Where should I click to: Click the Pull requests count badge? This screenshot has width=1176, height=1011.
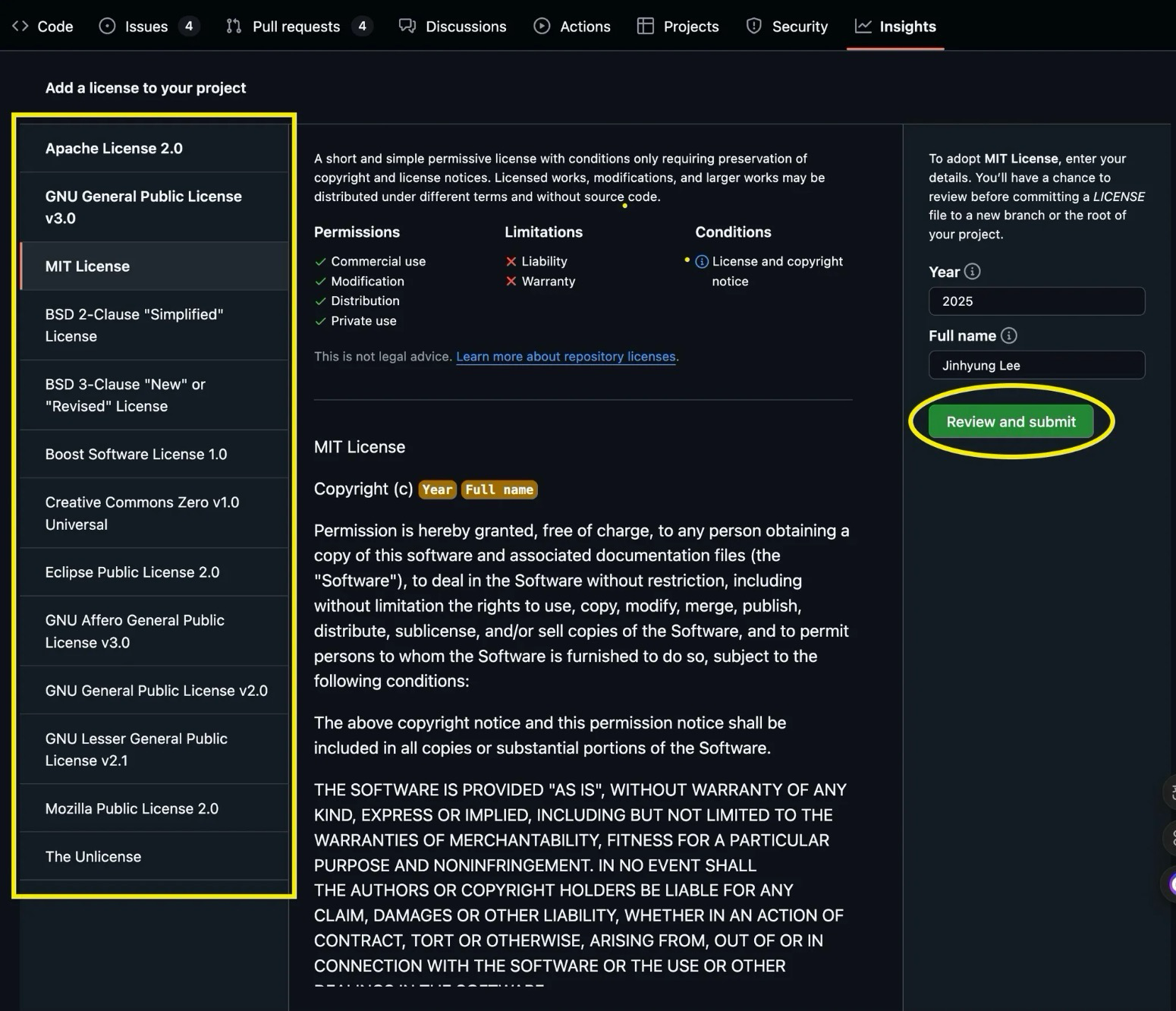coord(362,27)
